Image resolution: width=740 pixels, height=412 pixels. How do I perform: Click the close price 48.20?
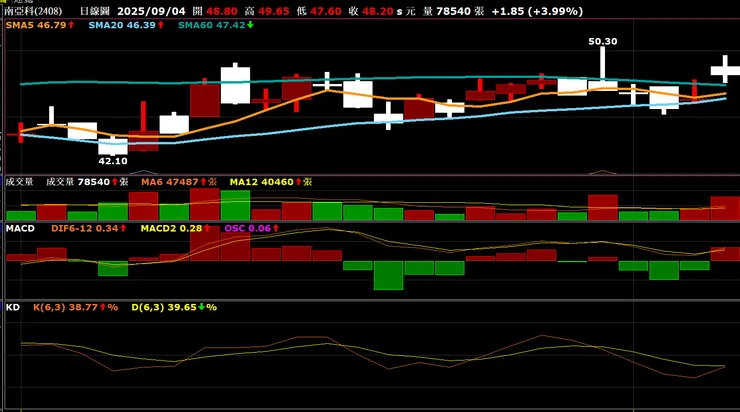click(x=378, y=11)
